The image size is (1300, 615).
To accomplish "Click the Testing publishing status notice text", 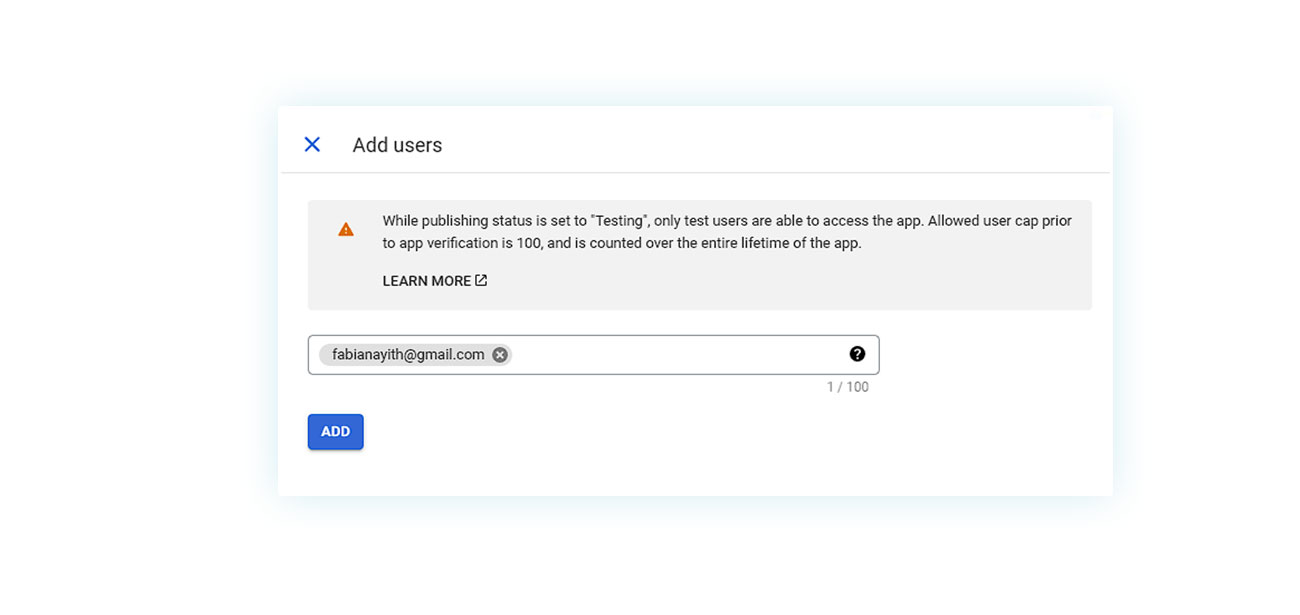I will click(x=727, y=232).
